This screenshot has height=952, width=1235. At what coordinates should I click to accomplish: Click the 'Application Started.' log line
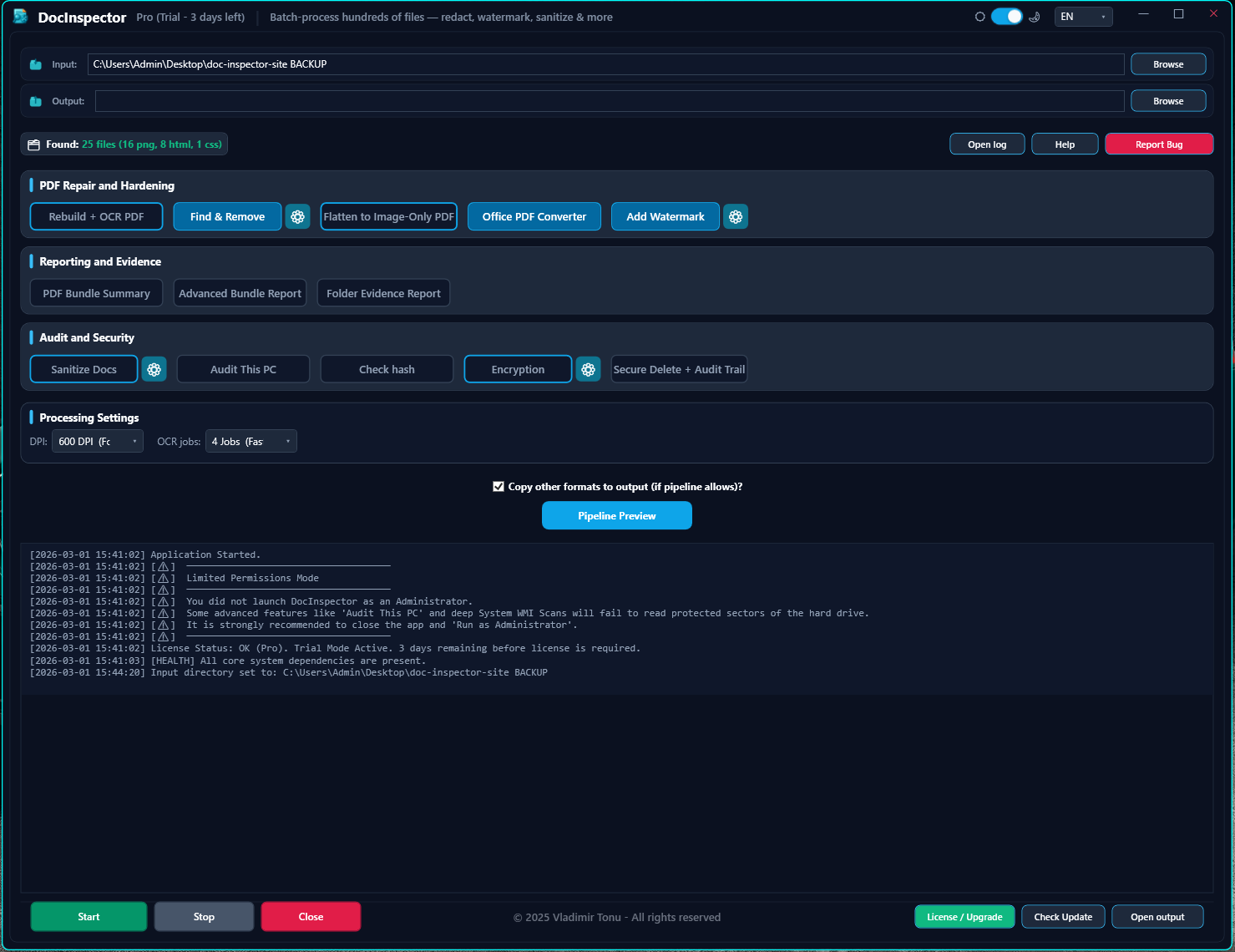point(145,554)
